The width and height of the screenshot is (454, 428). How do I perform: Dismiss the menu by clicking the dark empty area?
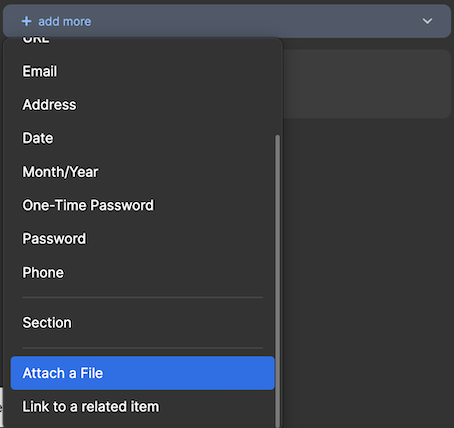(367, 267)
